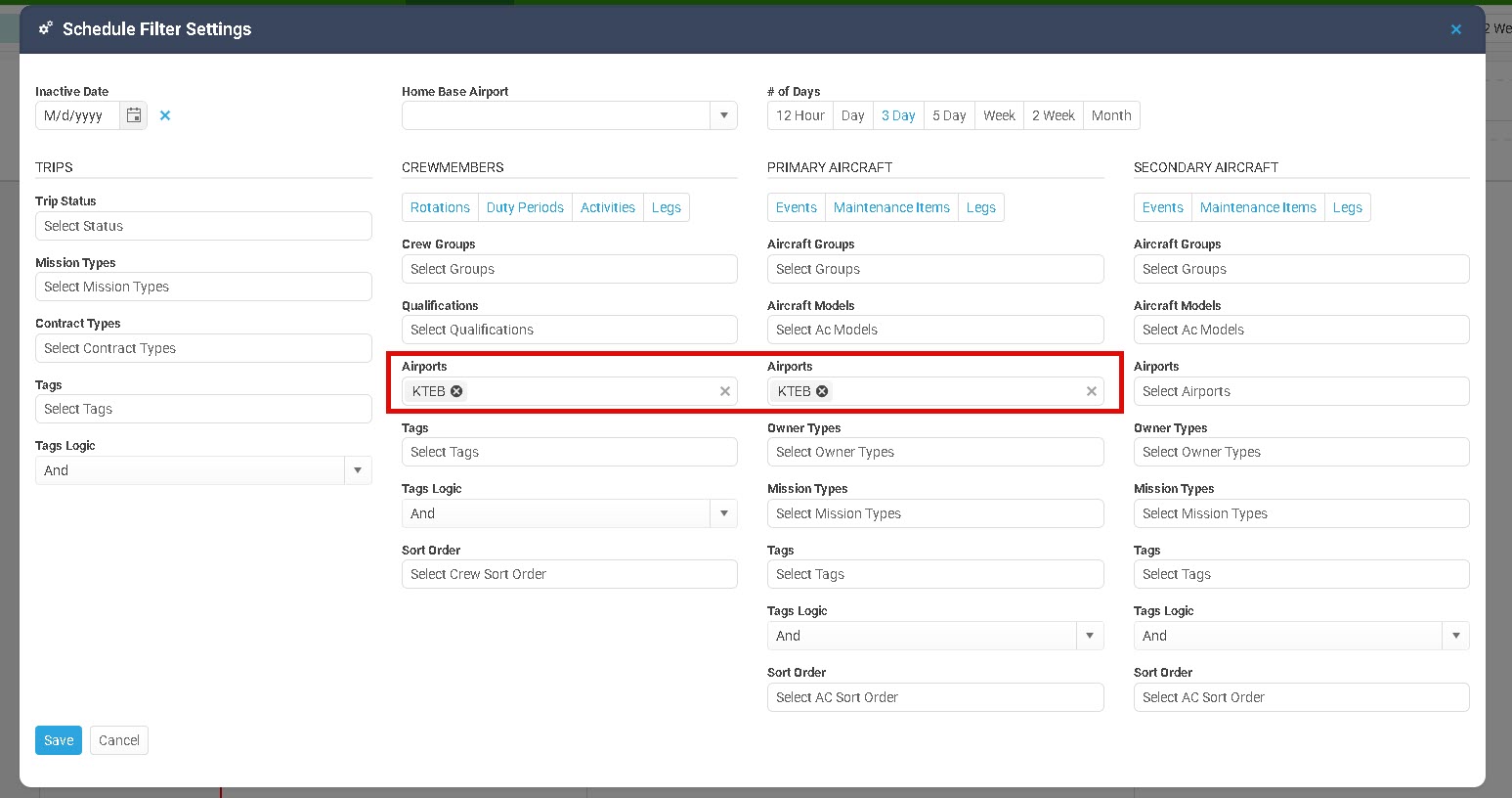1512x798 pixels.
Task: Open Crewmembers Tags Logic dropdown
Action: [x=723, y=513]
